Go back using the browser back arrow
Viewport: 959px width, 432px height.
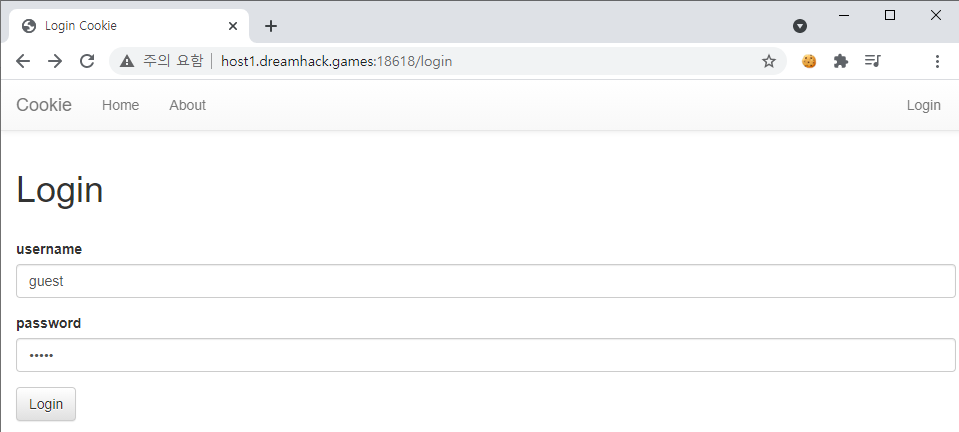[23, 61]
